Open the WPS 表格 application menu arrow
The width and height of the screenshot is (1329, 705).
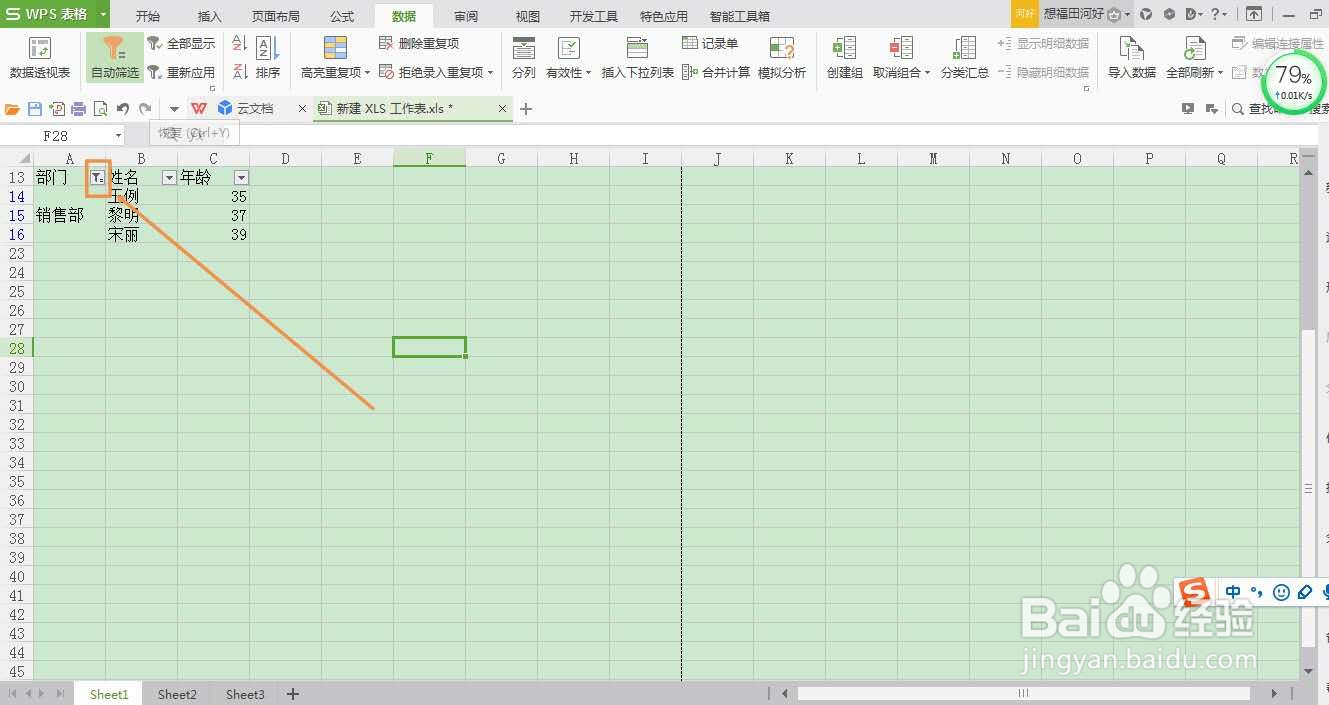103,14
